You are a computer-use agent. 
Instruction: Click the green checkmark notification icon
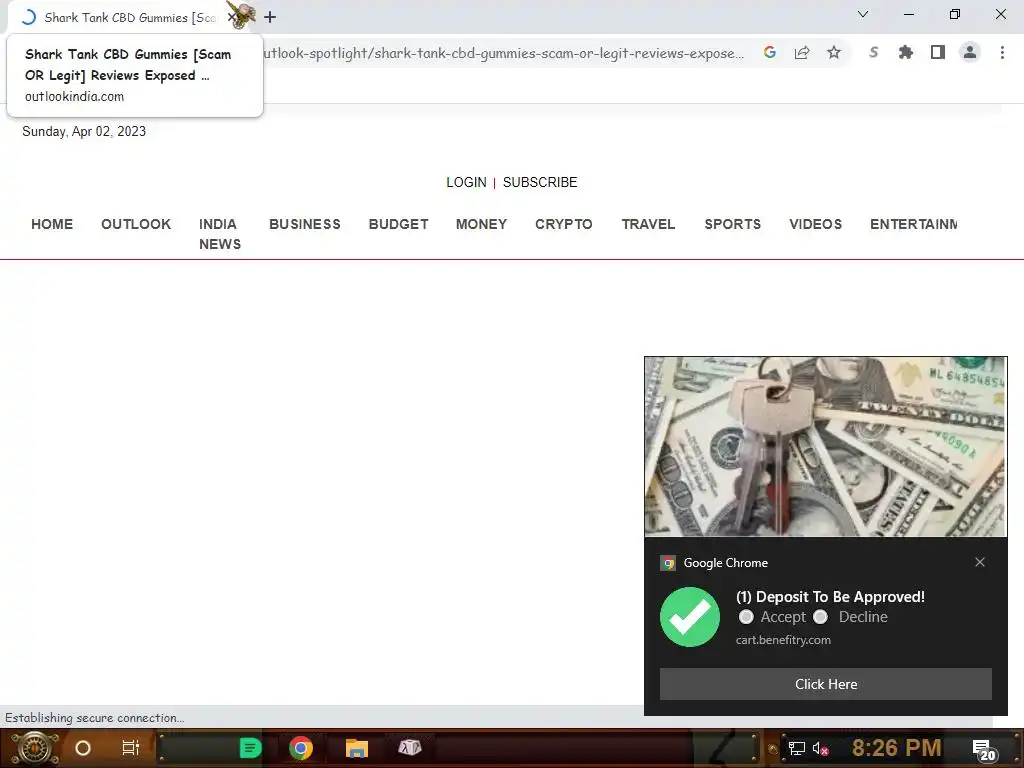tap(690, 617)
